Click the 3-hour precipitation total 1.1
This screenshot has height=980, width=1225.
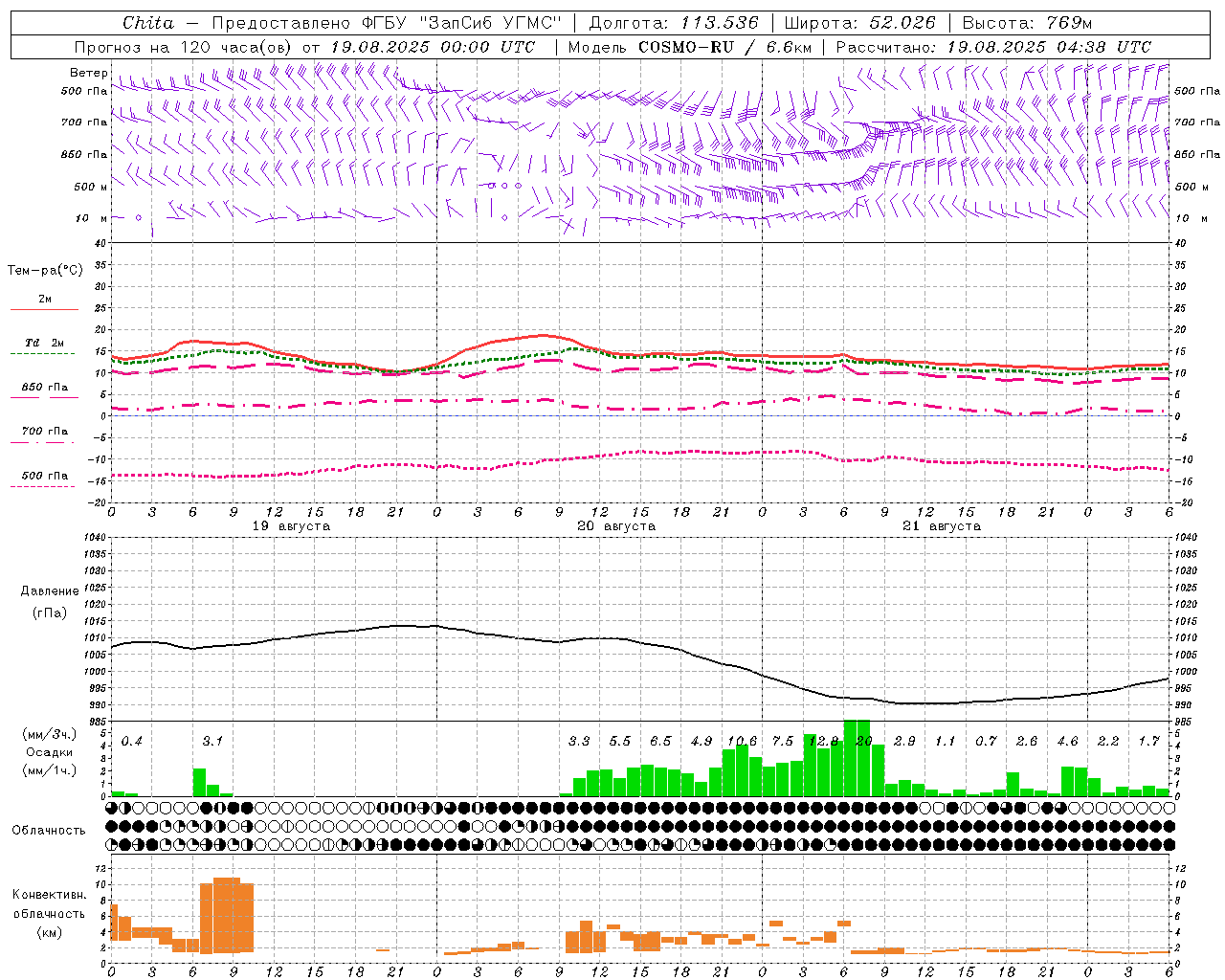click(x=946, y=742)
